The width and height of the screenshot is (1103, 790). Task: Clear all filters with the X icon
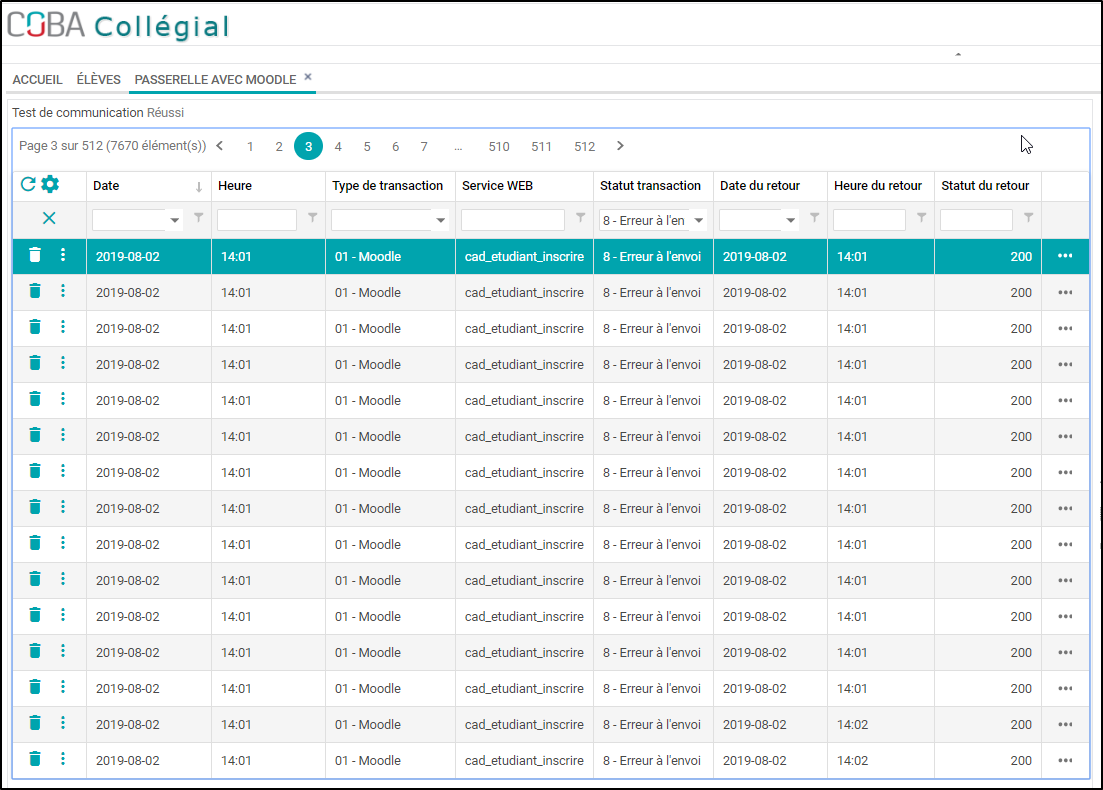point(49,218)
